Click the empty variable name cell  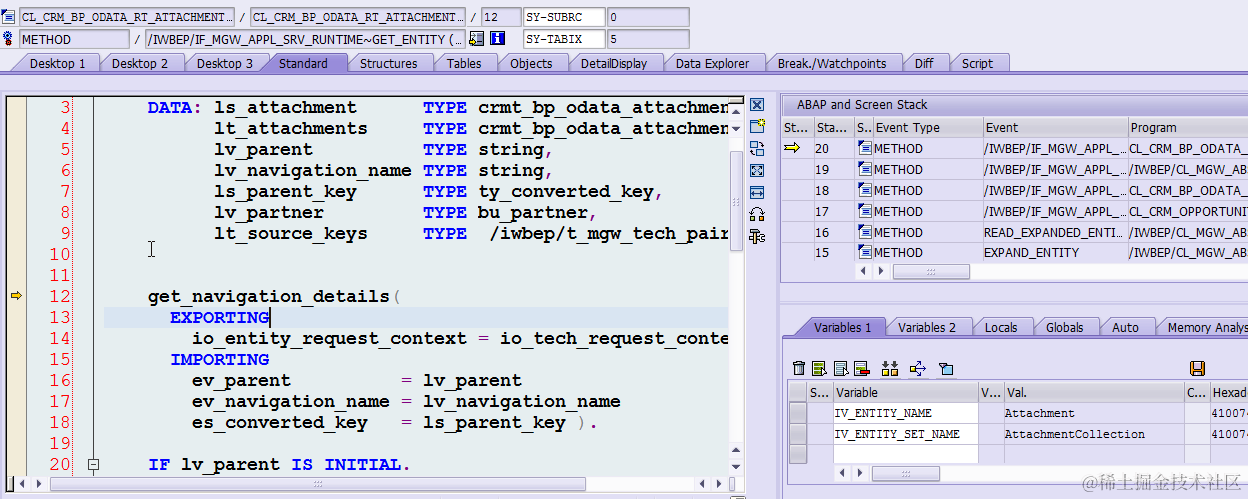coord(905,454)
